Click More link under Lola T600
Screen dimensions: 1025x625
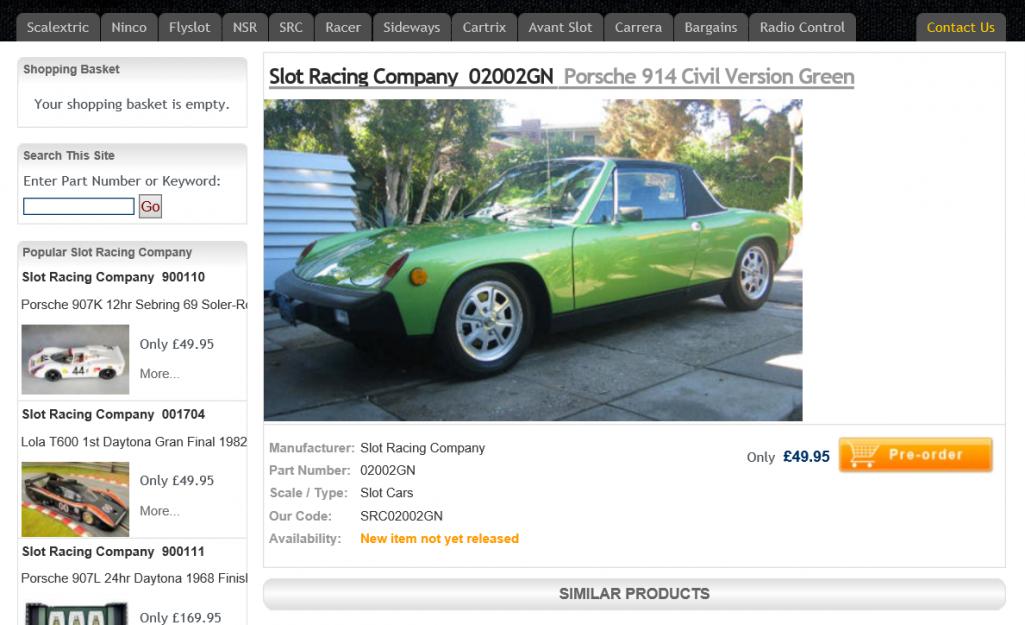pyautogui.click(x=160, y=511)
